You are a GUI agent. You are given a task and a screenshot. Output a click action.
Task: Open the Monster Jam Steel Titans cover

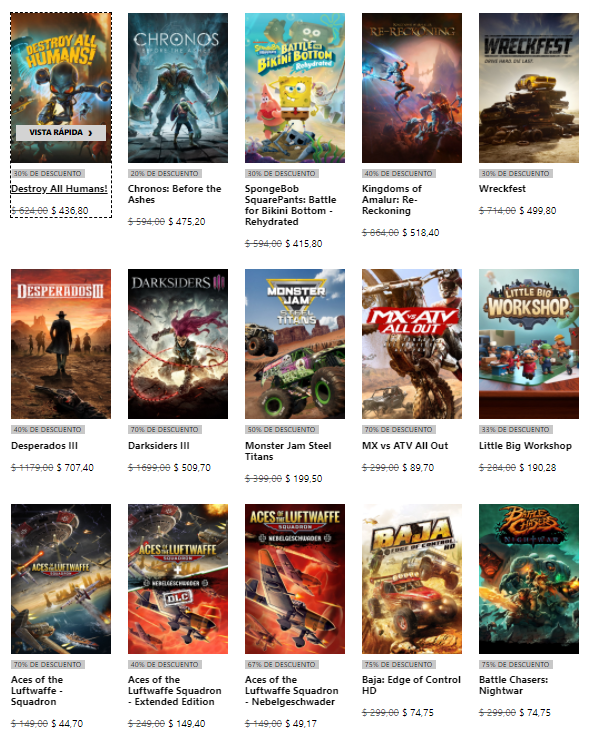click(295, 344)
